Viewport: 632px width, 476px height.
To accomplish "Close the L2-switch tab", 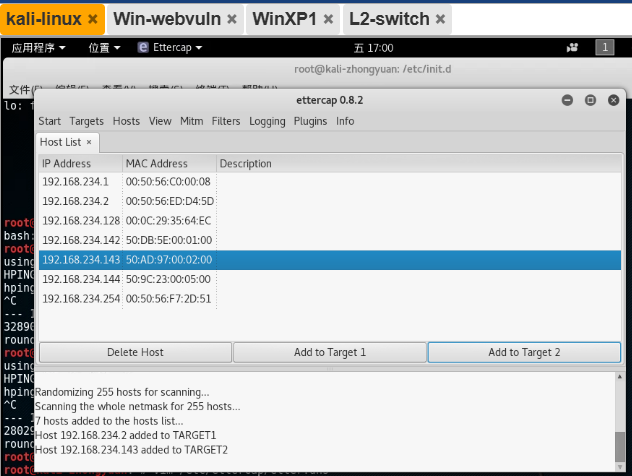I will [x=441, y=19].
